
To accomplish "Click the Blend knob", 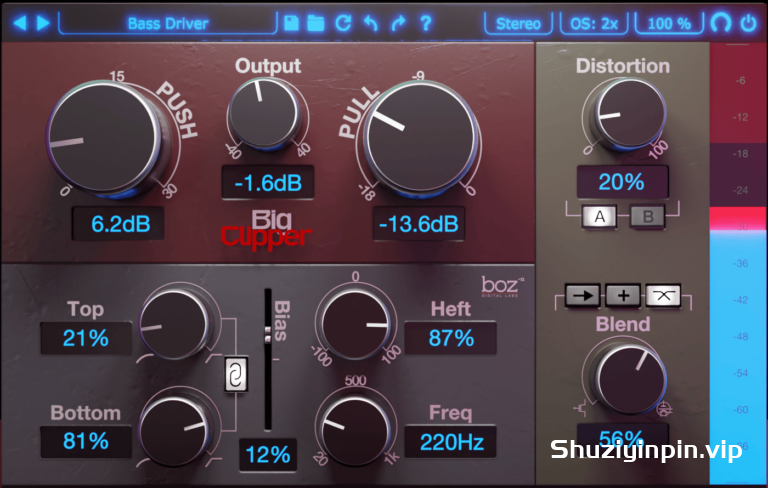I will [629, 379].
